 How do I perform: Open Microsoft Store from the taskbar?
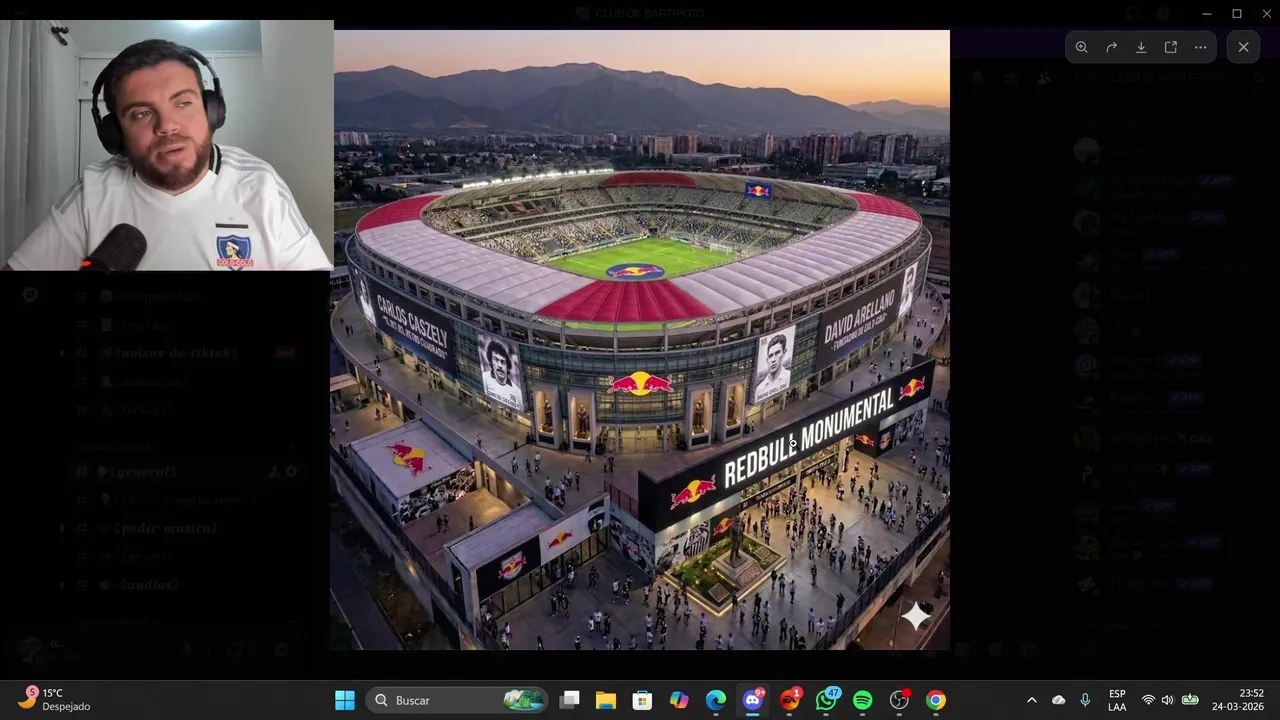click(642, 700)
